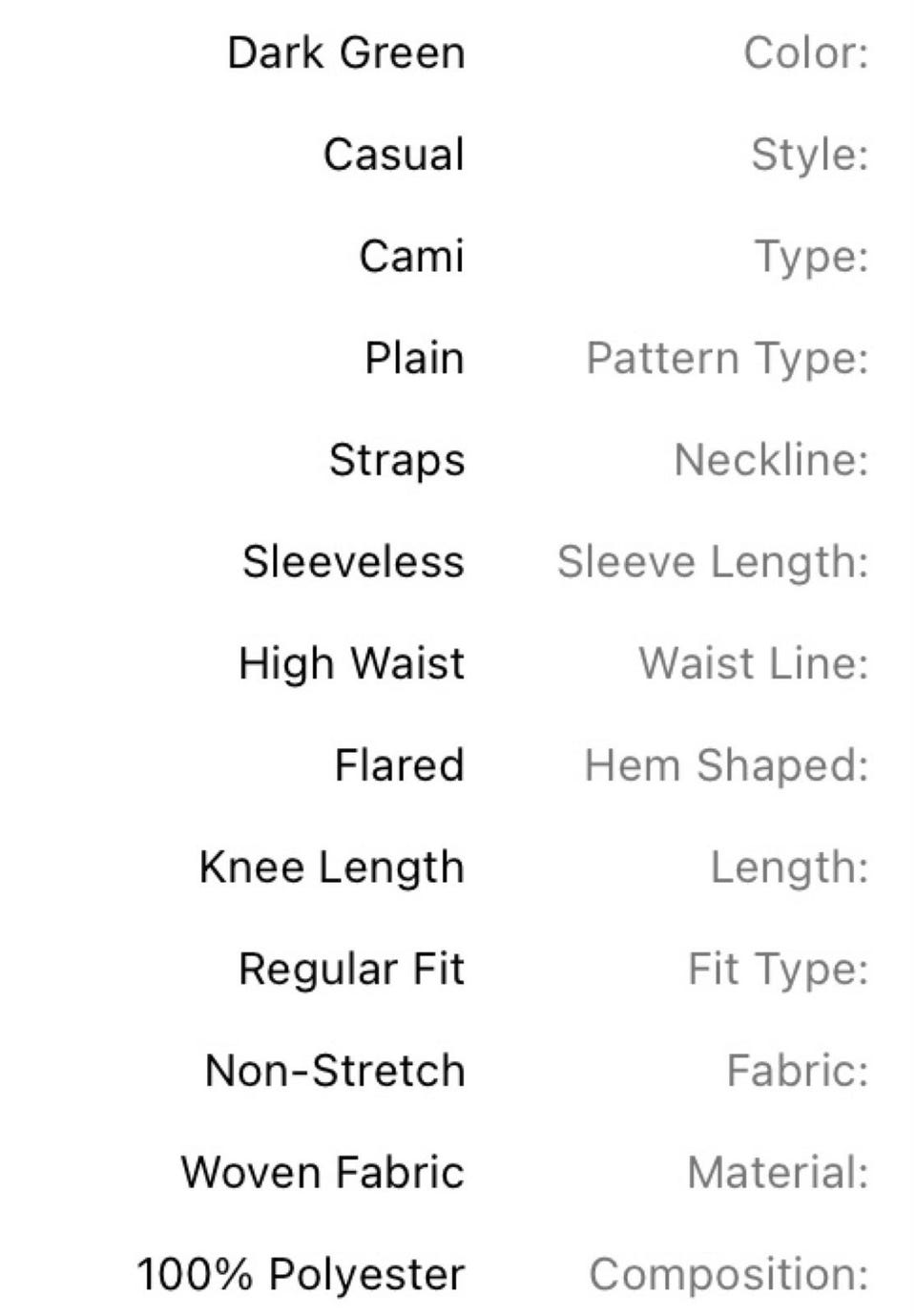
Task: Click the "Non-Stretch" fabric value
Action: point(335,1071)
